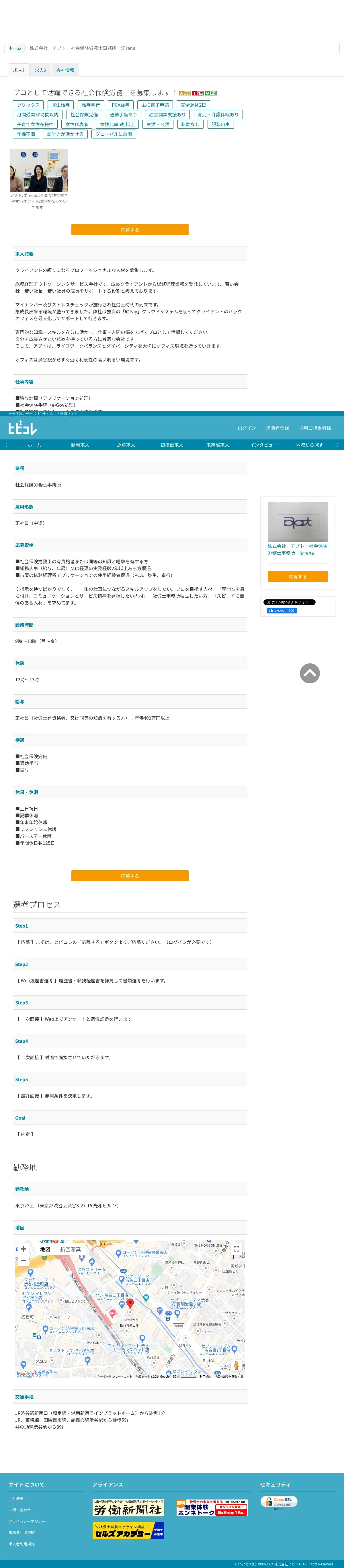Open 地域から探す in the nav bar
This screenshot has width=344, height=1568.
click(309, 445)
